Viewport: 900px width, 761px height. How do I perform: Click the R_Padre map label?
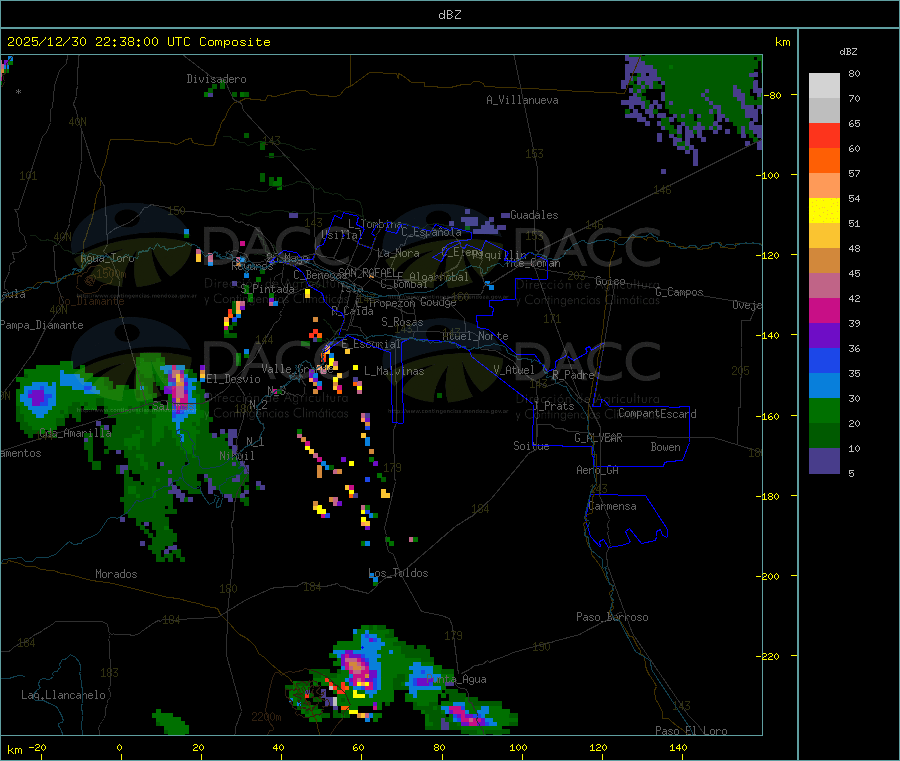pyautogui.click(x=573, y=375)
